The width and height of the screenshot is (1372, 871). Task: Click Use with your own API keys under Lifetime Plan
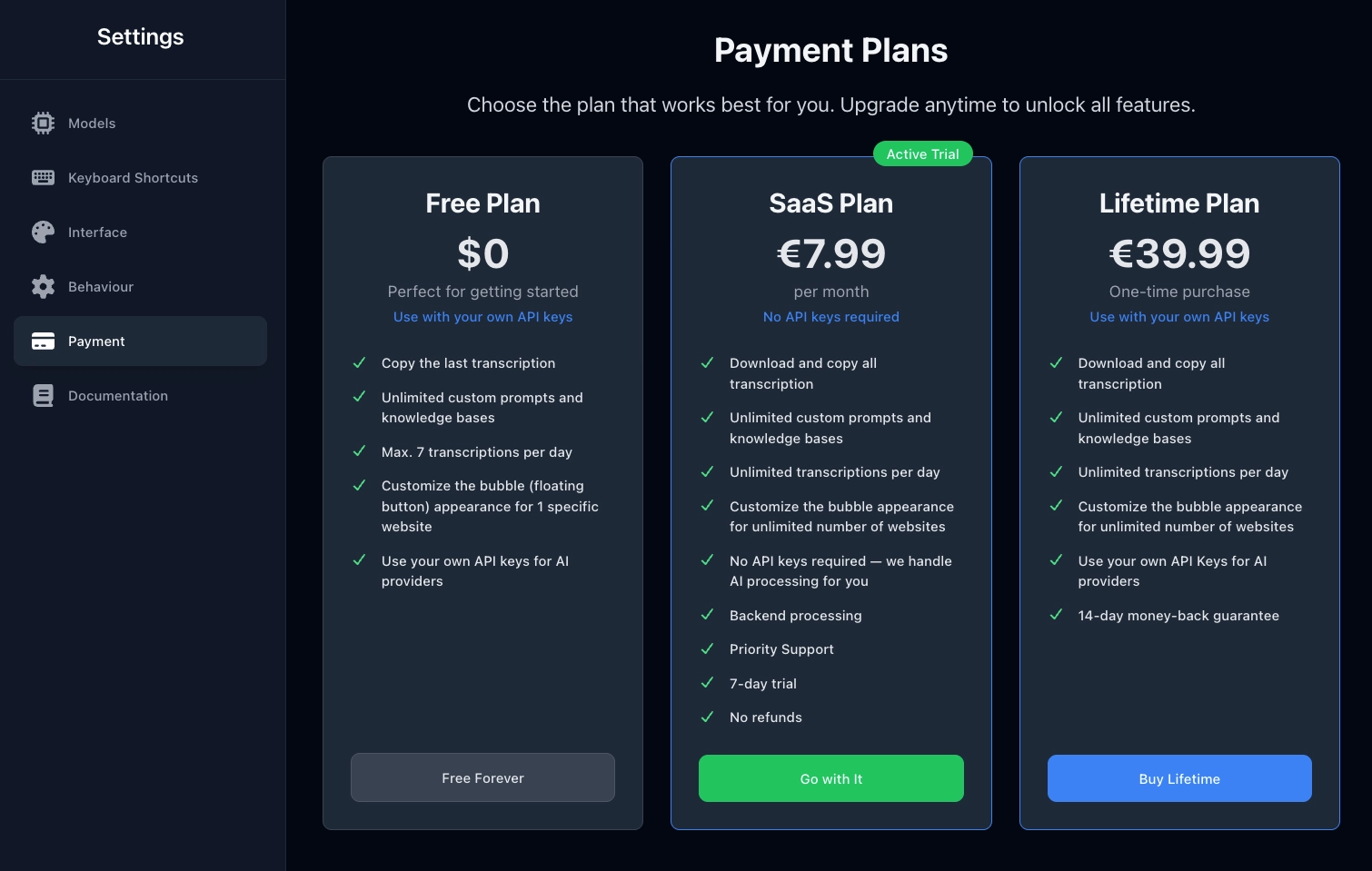click(x=1179, y=316)
